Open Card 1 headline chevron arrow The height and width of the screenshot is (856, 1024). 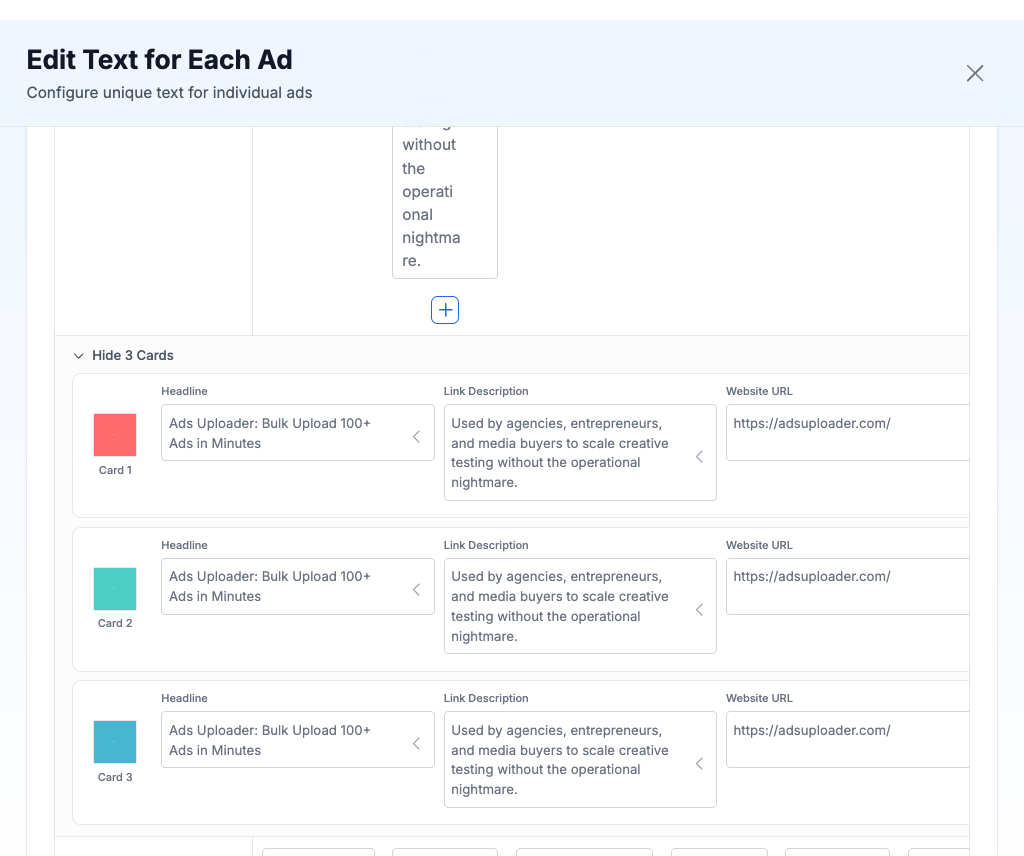pos(416,436)
